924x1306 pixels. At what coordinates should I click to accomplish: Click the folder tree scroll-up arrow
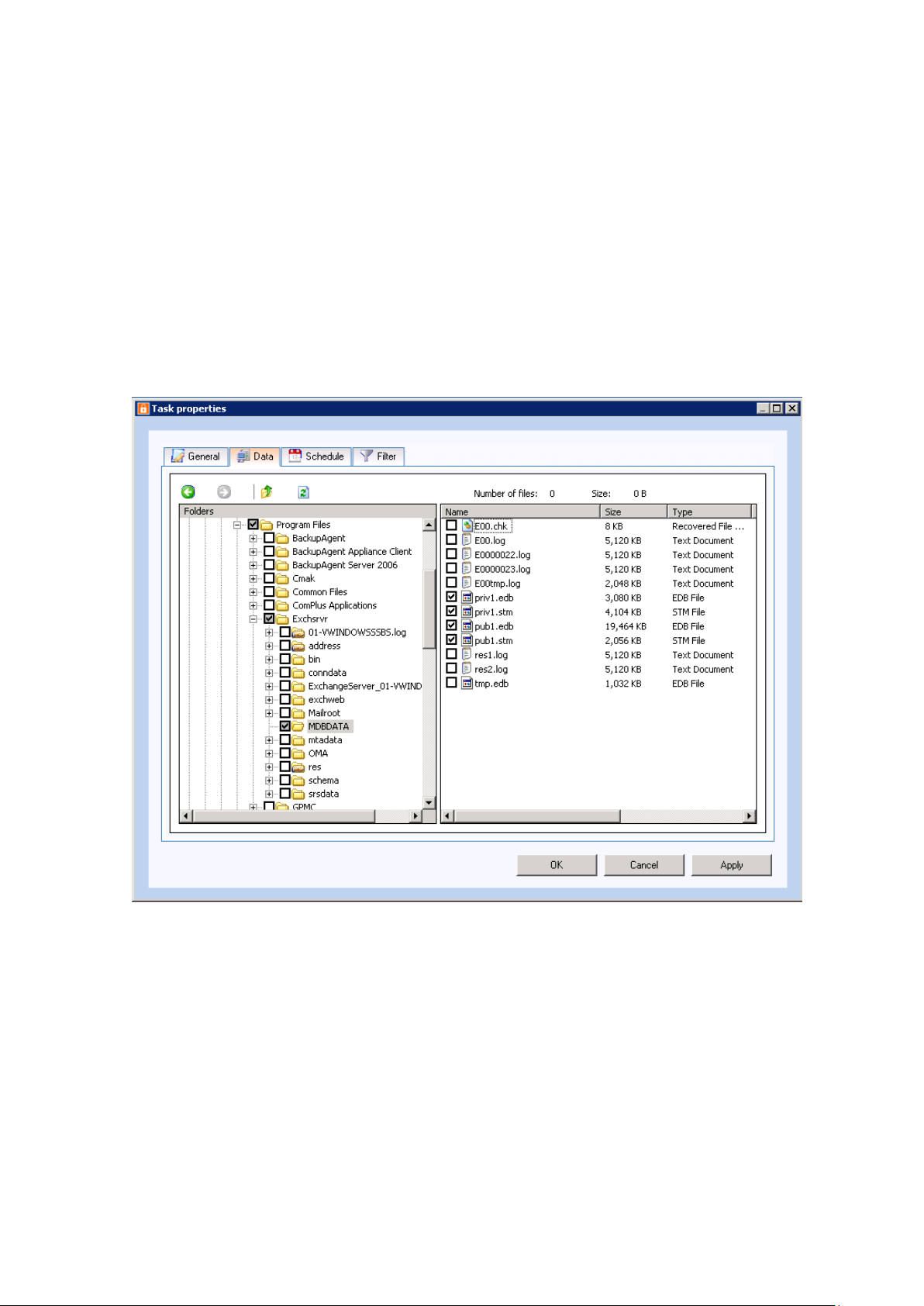429,525
